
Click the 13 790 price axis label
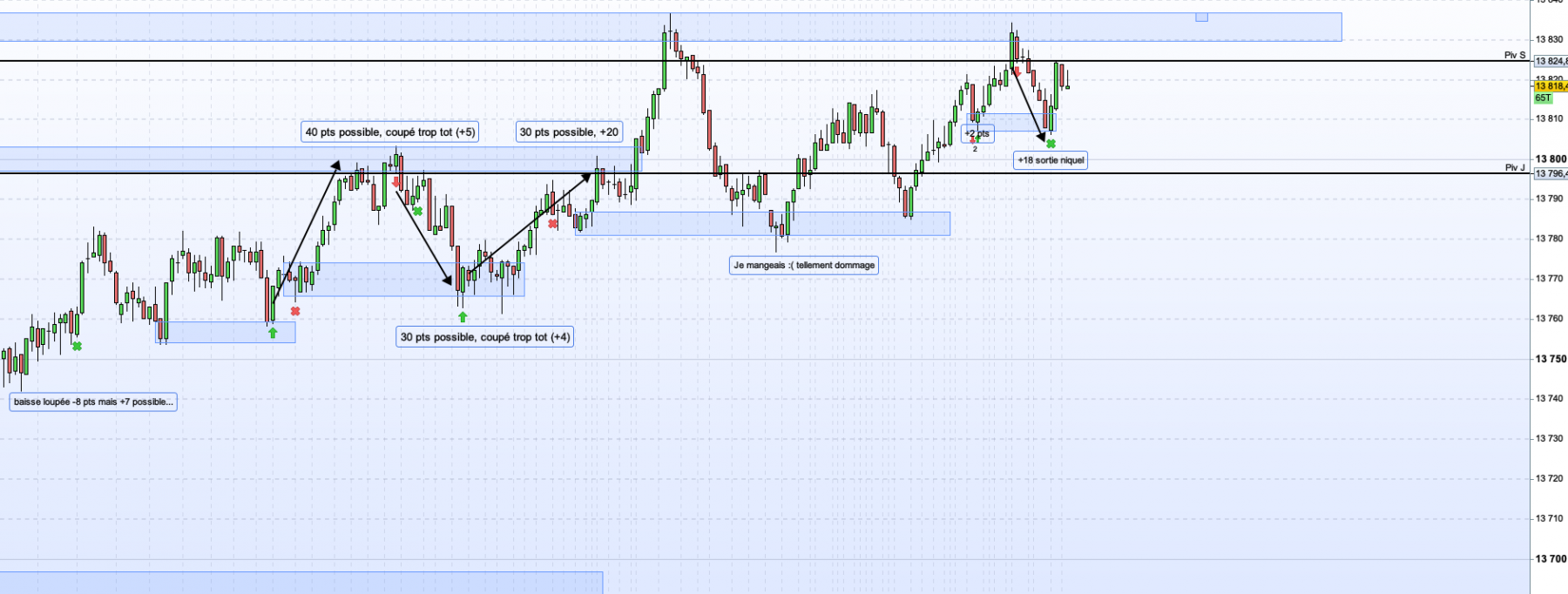[1549, 199]
